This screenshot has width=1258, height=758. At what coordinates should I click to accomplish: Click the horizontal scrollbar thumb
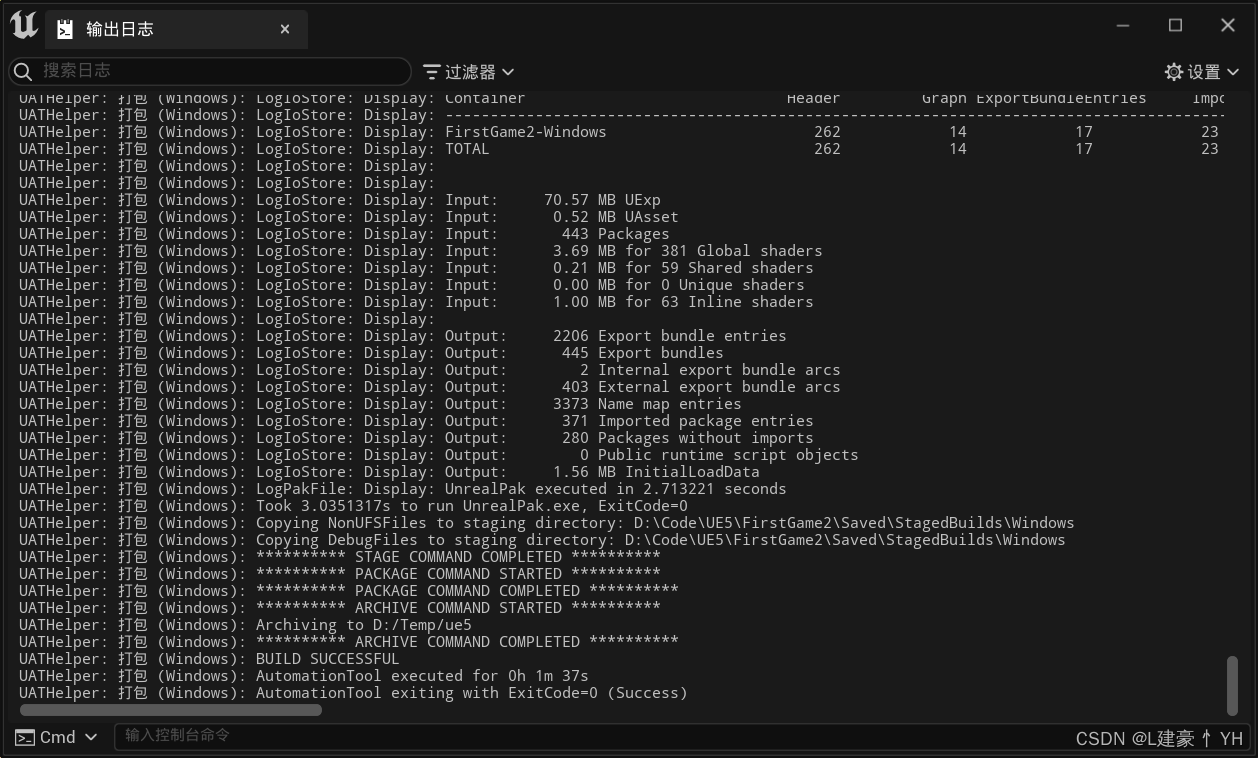[171, 710]
